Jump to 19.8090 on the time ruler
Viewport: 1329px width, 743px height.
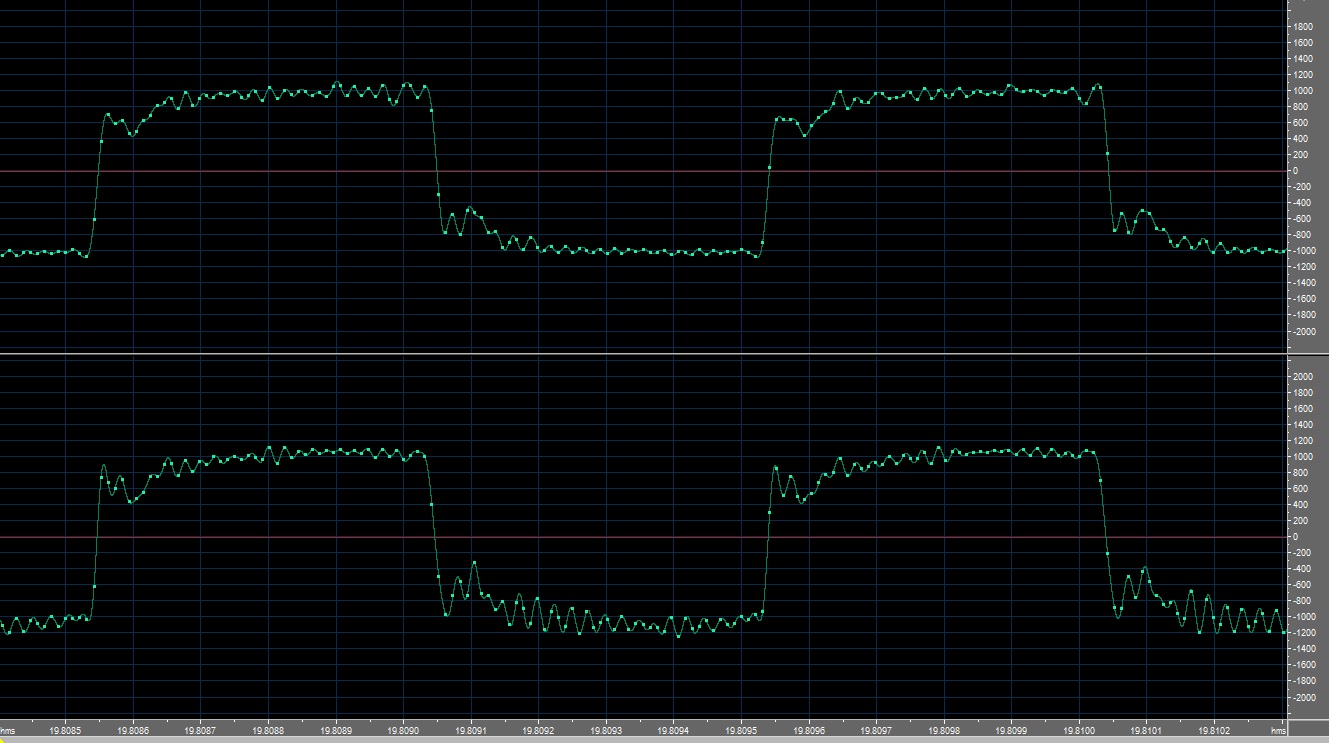[403, 731]
